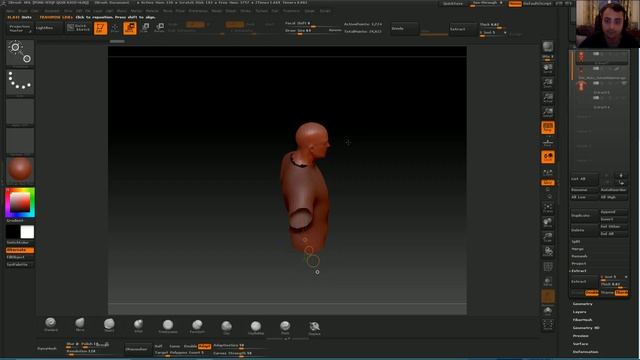Select the Rotate mode icon in top shelf

point(160,28)
